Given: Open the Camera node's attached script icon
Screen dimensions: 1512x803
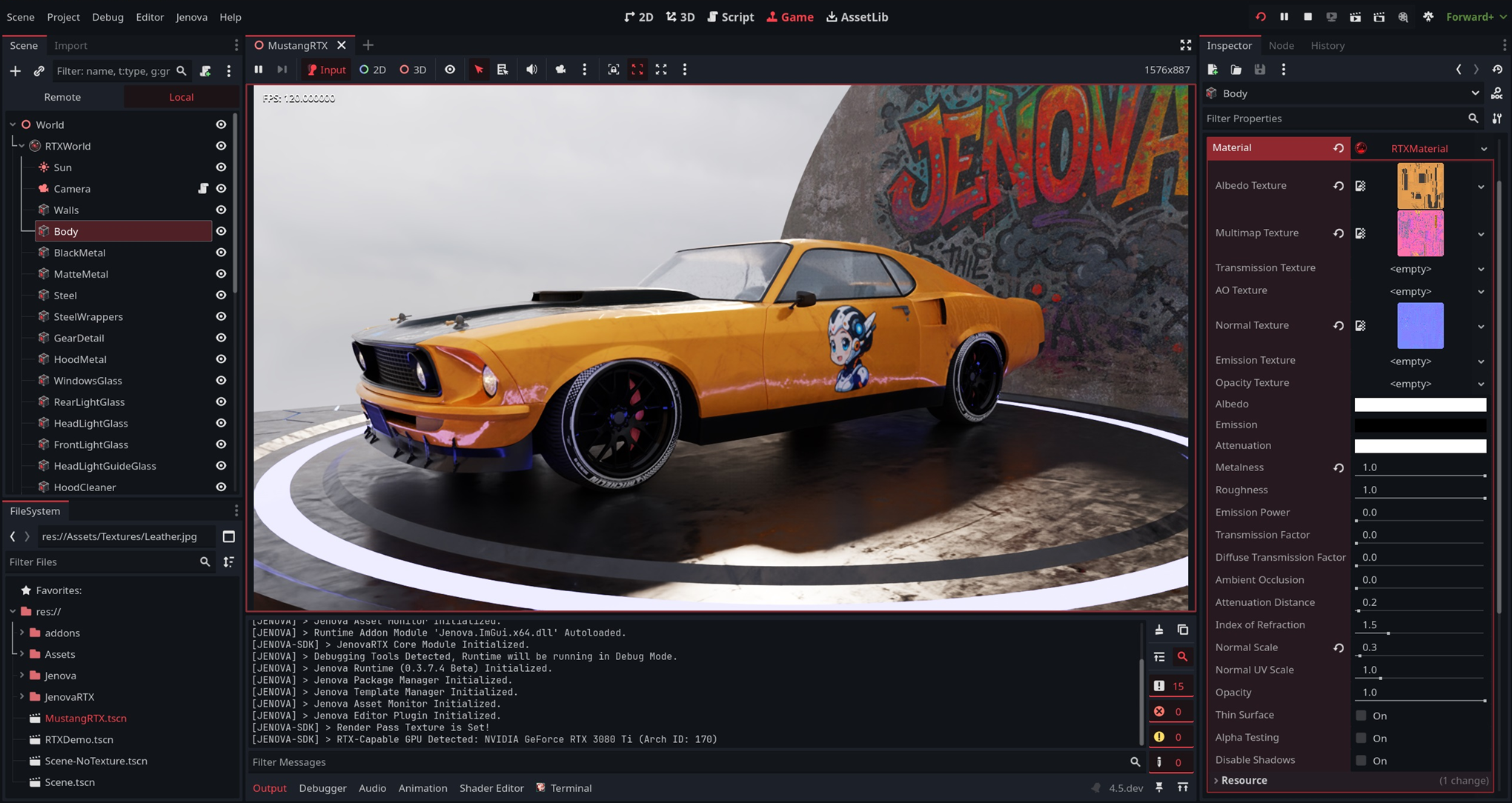Looking at the screenshot, I should [202, 189].
